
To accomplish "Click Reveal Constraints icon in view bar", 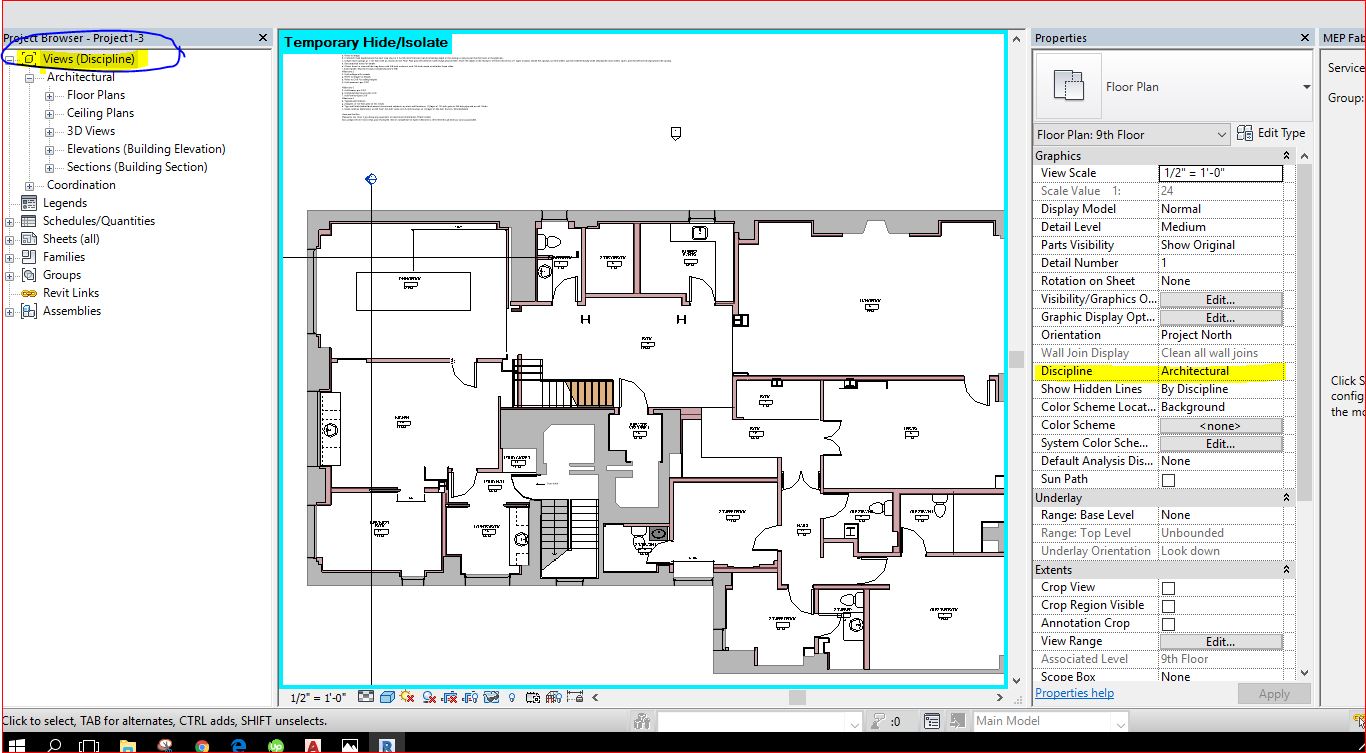I will [575, 697].
